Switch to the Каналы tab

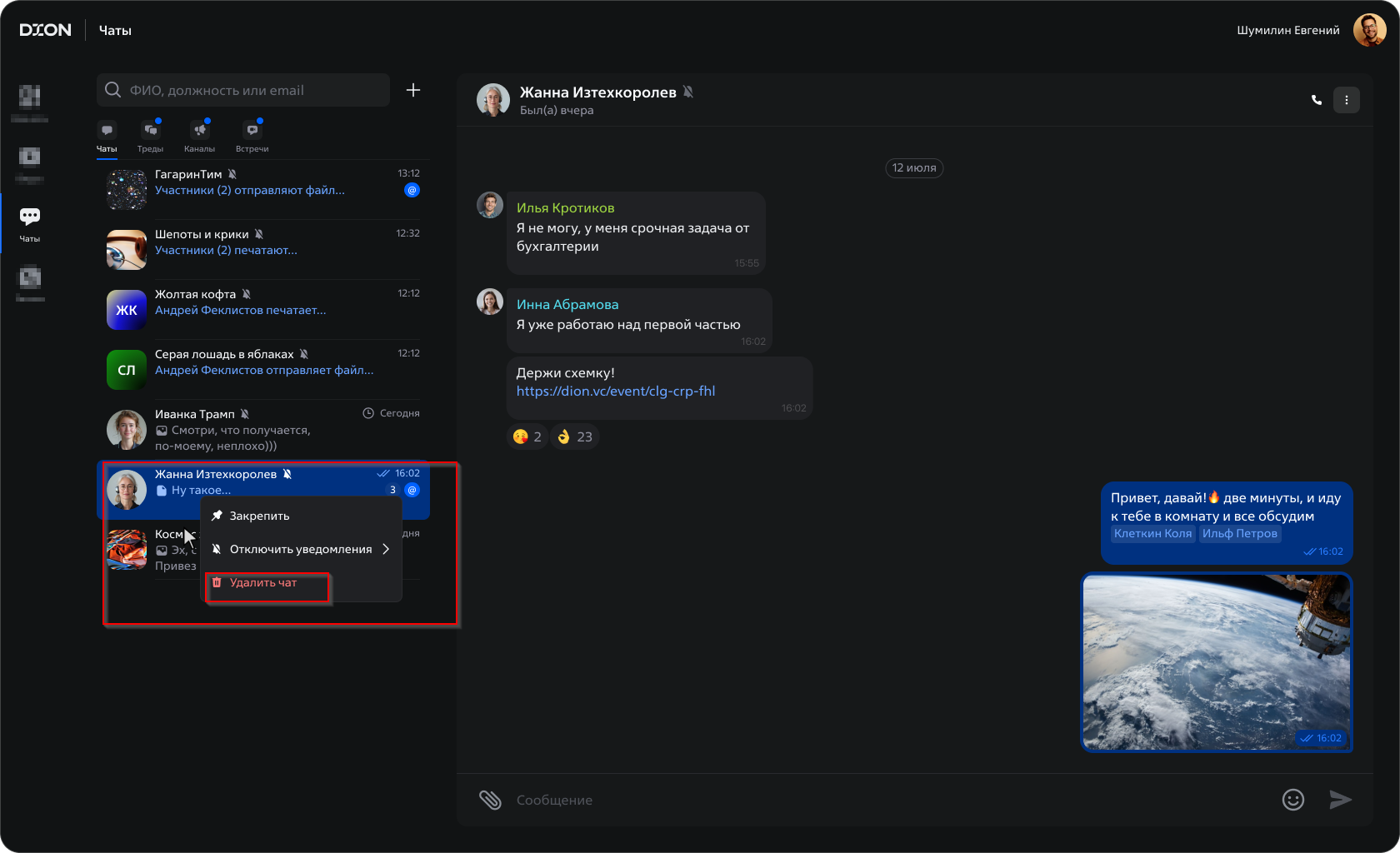click(x=199, y=137)
